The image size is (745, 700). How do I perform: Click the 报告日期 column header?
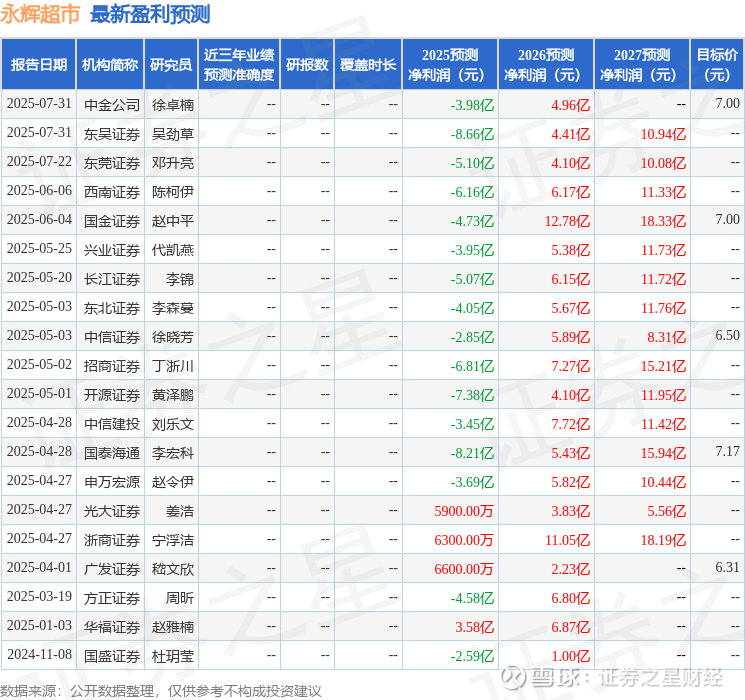click(38, 65)
